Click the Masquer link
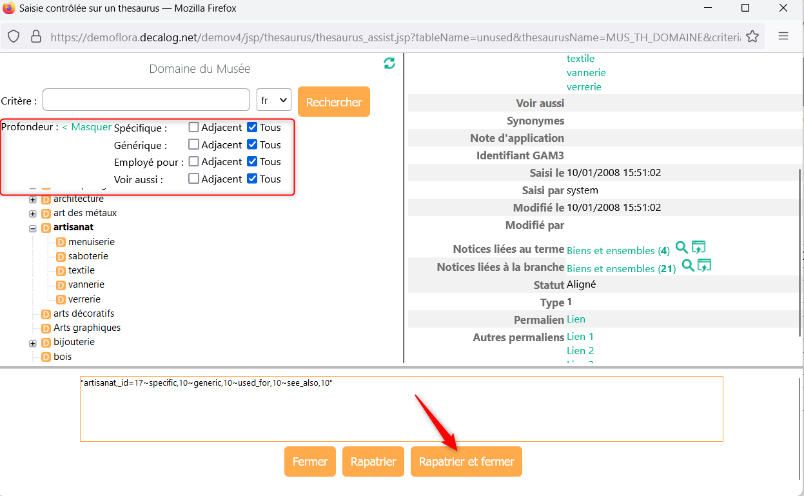 point(86,127)
